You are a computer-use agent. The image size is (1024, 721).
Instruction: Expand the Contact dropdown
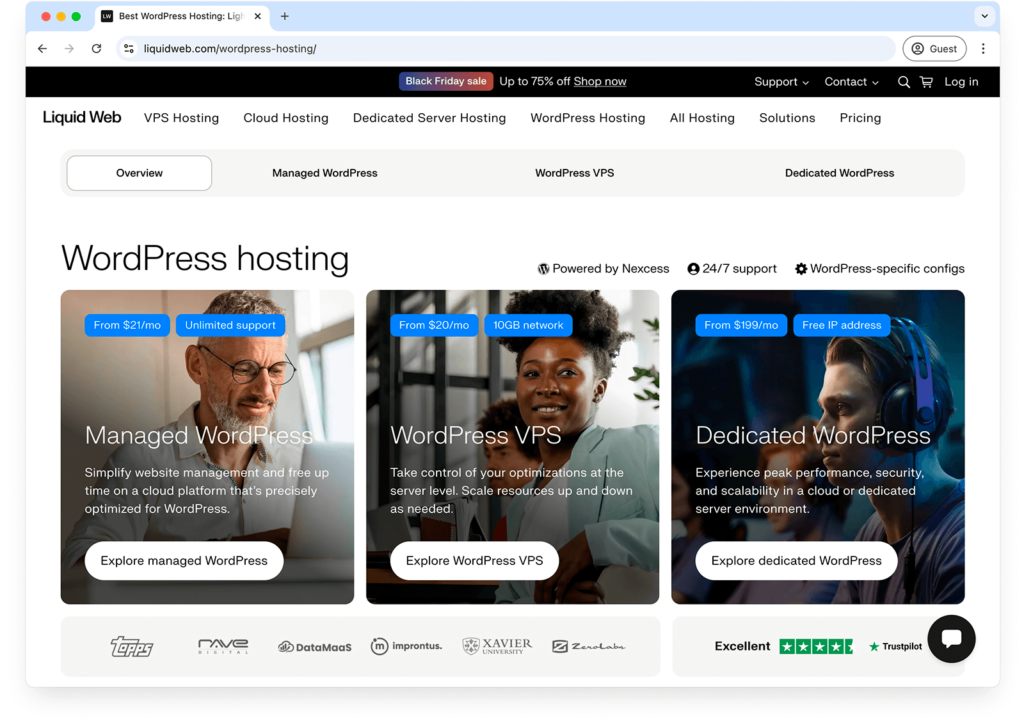[x=851, y=82]
